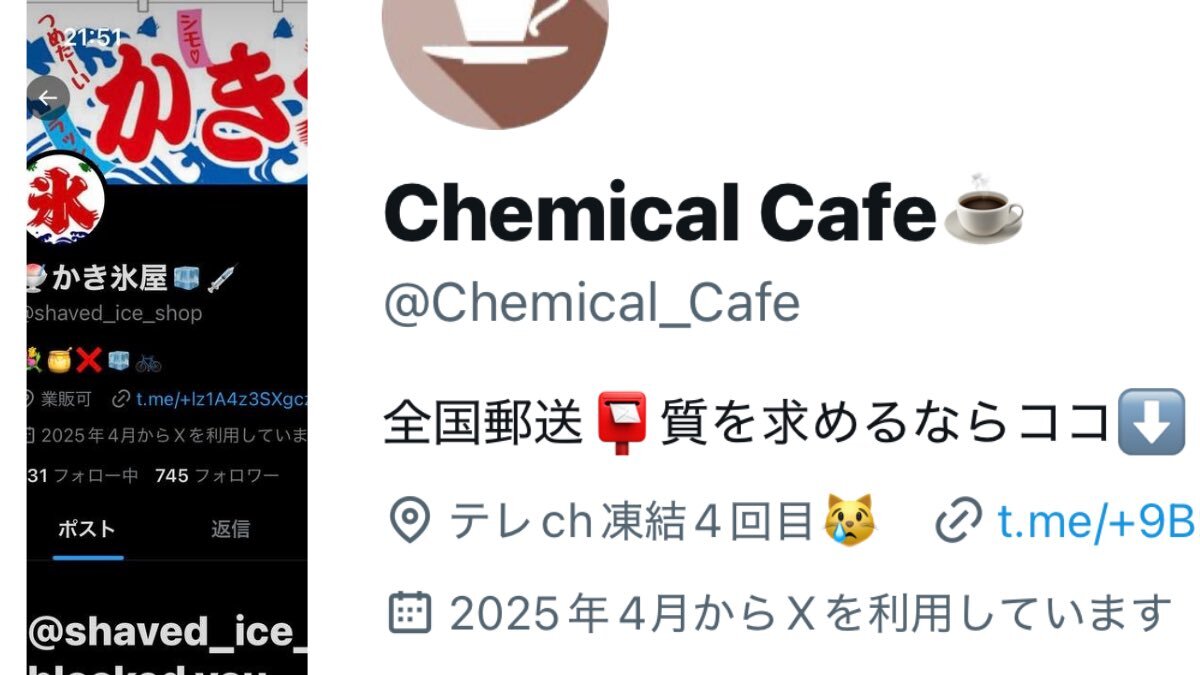
Task: Open the t.me/+lz1A4z3SXgc link
Action: (x=220, y=399)
